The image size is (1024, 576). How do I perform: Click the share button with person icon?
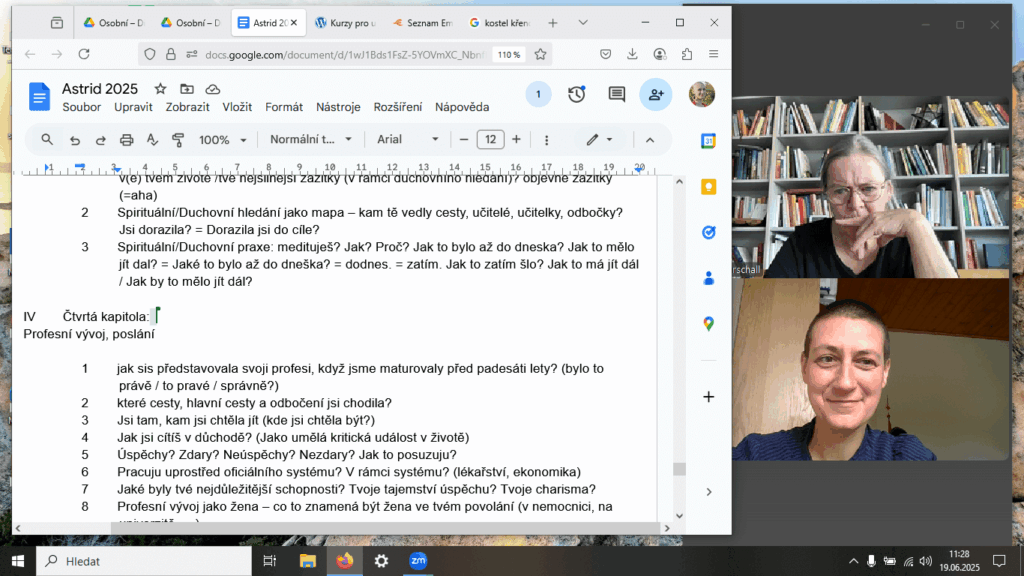[x=656, y=94]
